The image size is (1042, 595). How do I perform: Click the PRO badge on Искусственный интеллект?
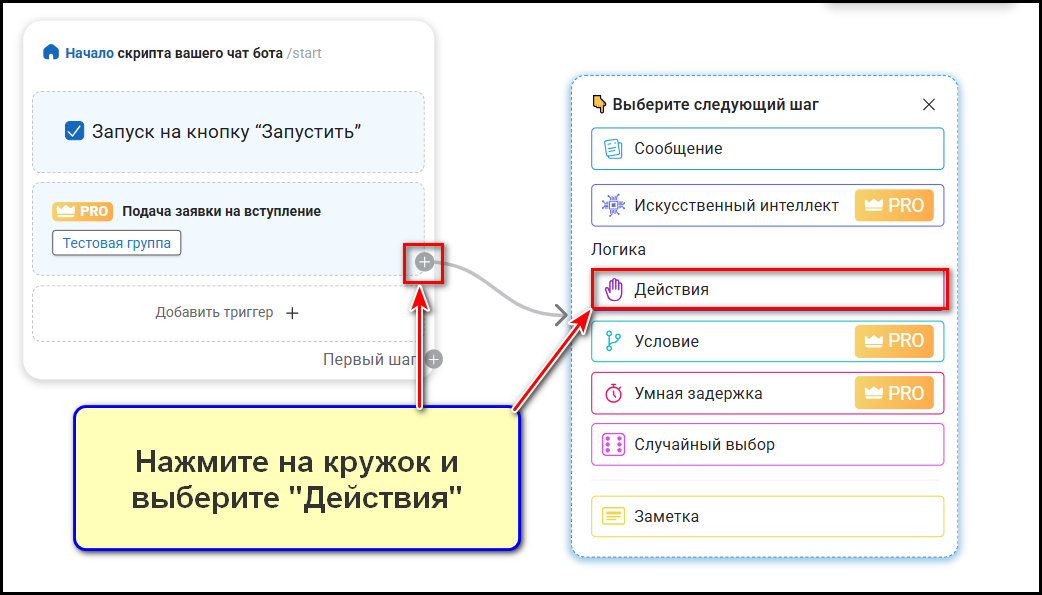(894, 205)
